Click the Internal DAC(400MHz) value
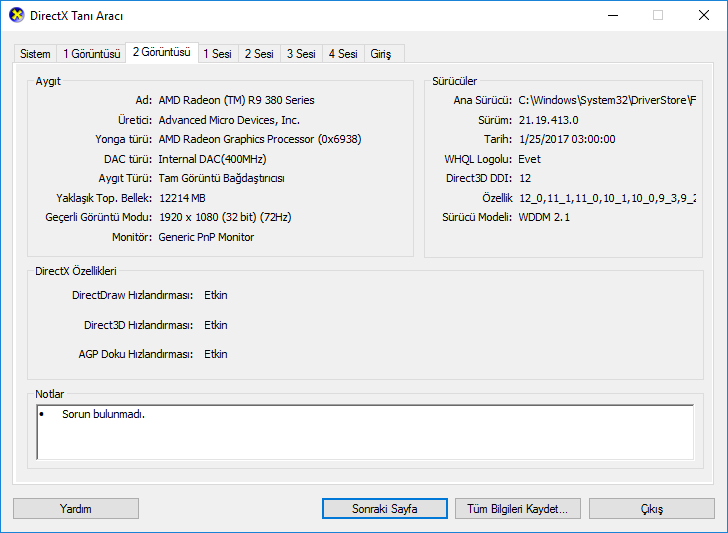Viewport: 728px width, 533px height. pyautogui.click(x=212, y=159)
